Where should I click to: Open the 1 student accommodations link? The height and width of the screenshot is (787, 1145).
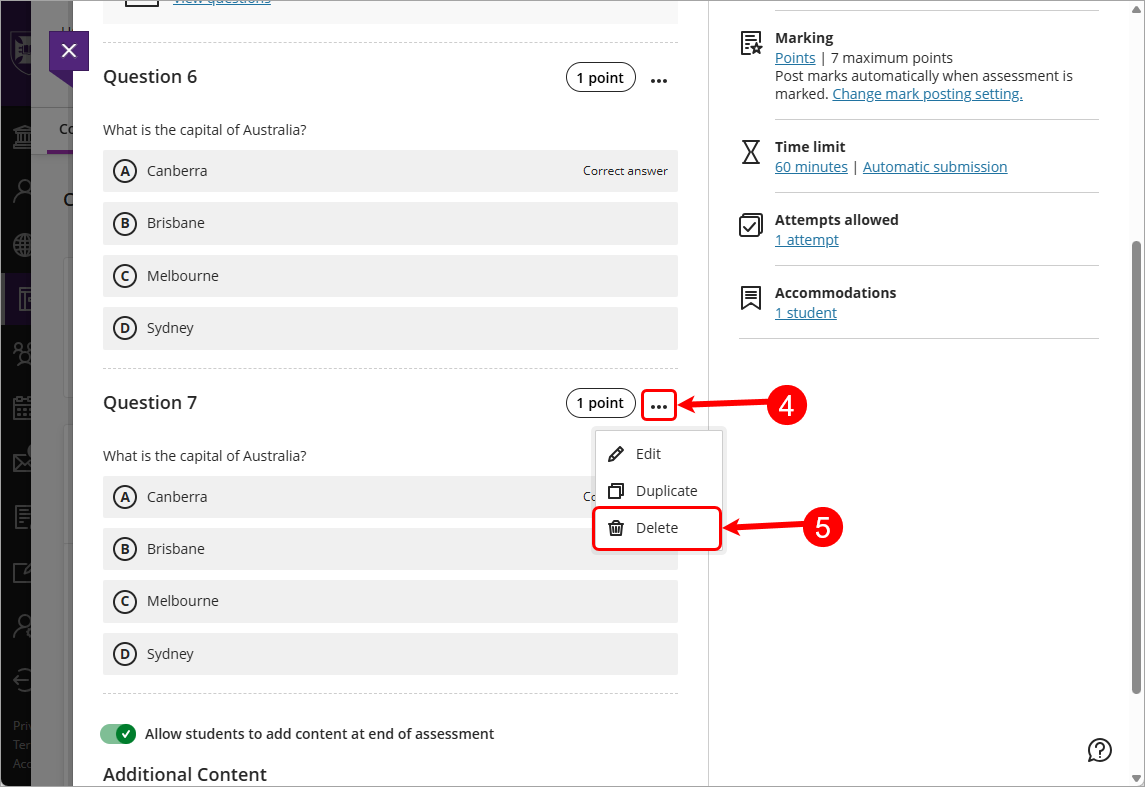[x=805, y=313]
